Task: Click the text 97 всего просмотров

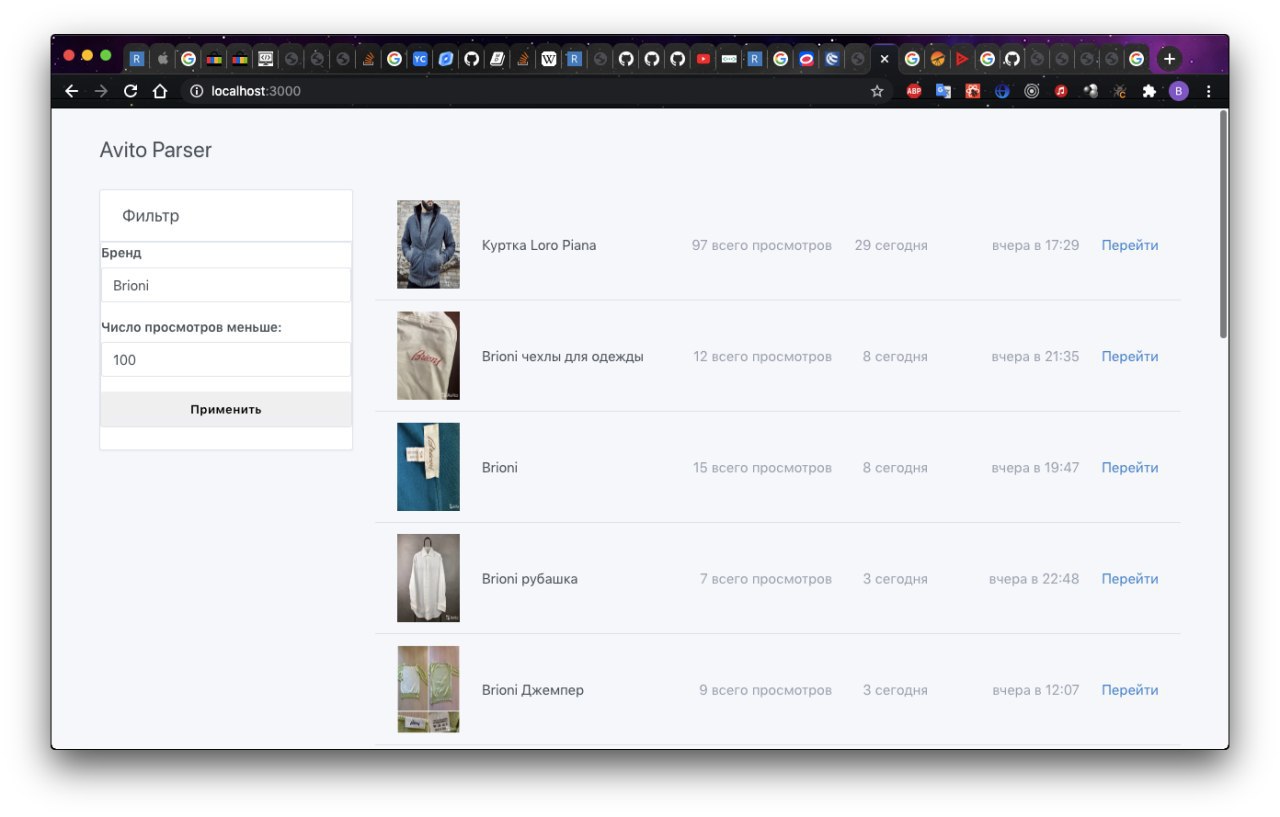Action: (762, 245)
